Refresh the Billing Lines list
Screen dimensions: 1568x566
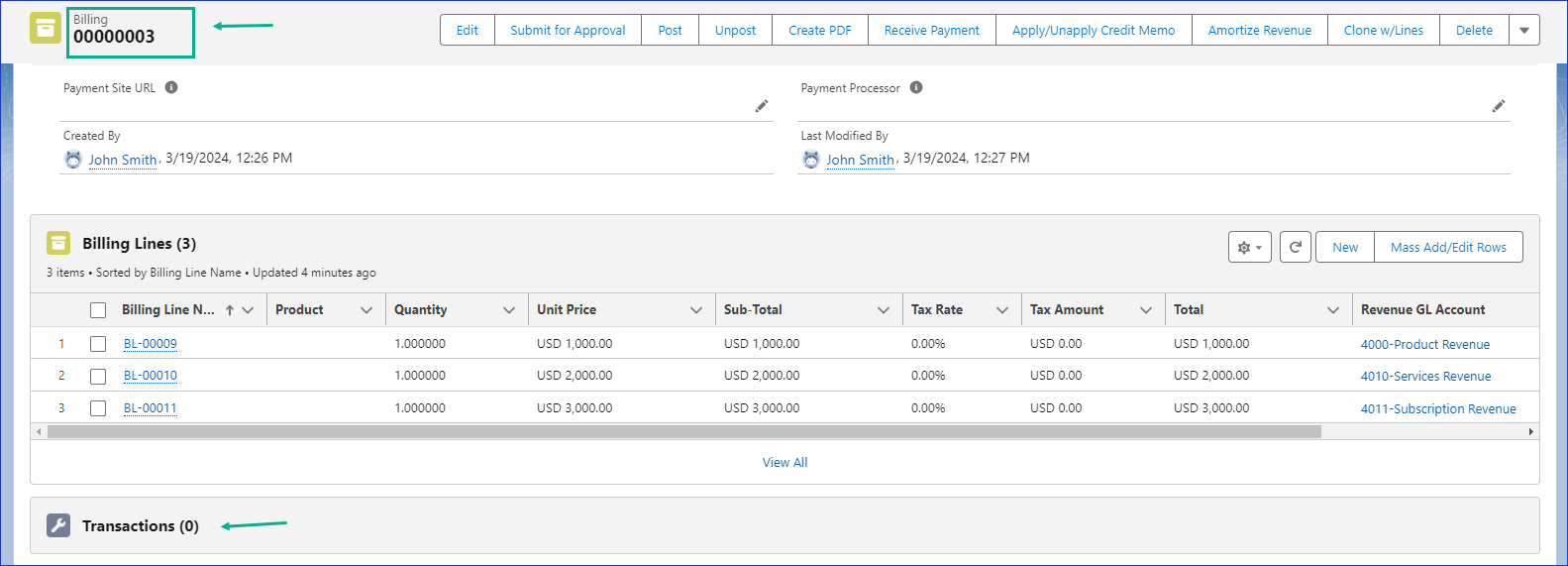(1295, 247)
